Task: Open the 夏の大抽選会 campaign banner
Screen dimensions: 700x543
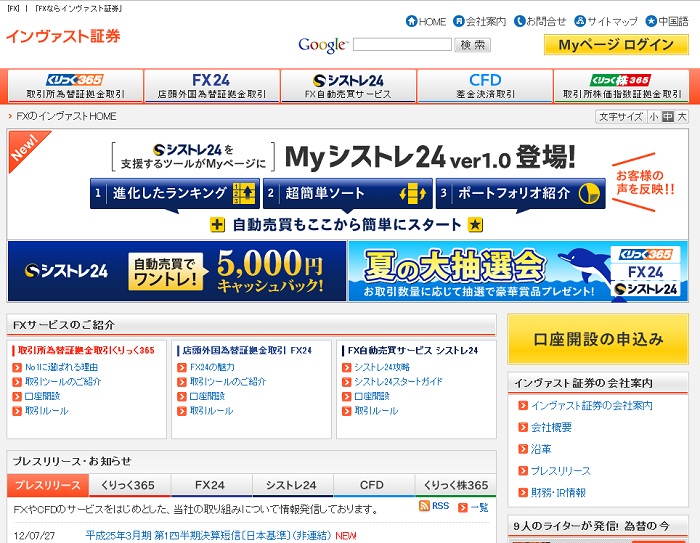Action: (x=517, y=271)
